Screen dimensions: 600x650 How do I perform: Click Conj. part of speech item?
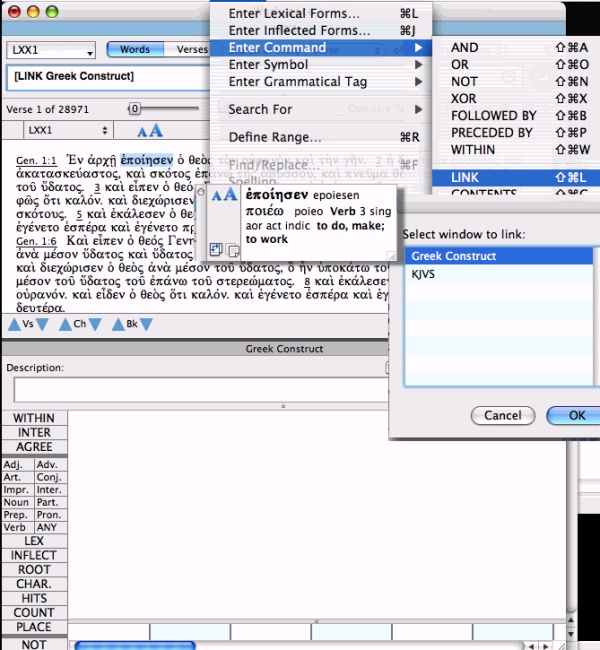pyautogui.click(x=51, y=477)
